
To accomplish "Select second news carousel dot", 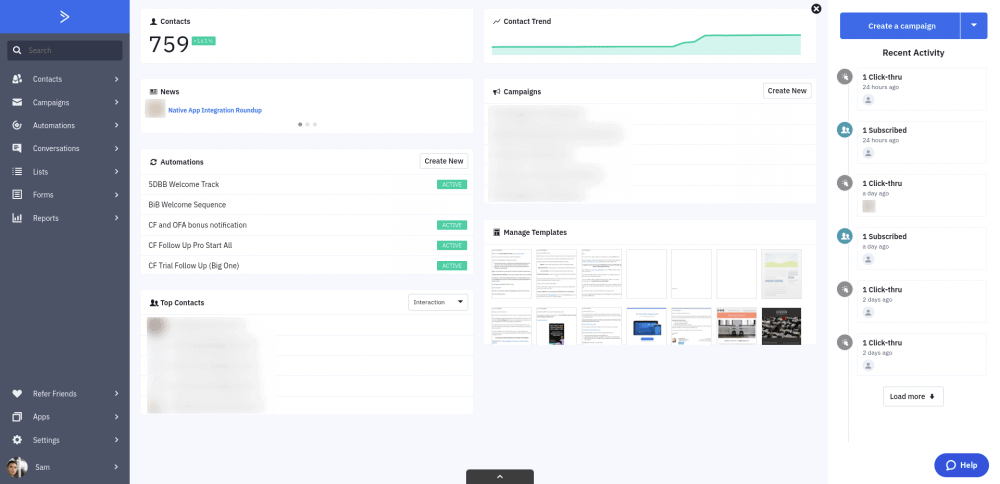I will click(x=307, y=124).
